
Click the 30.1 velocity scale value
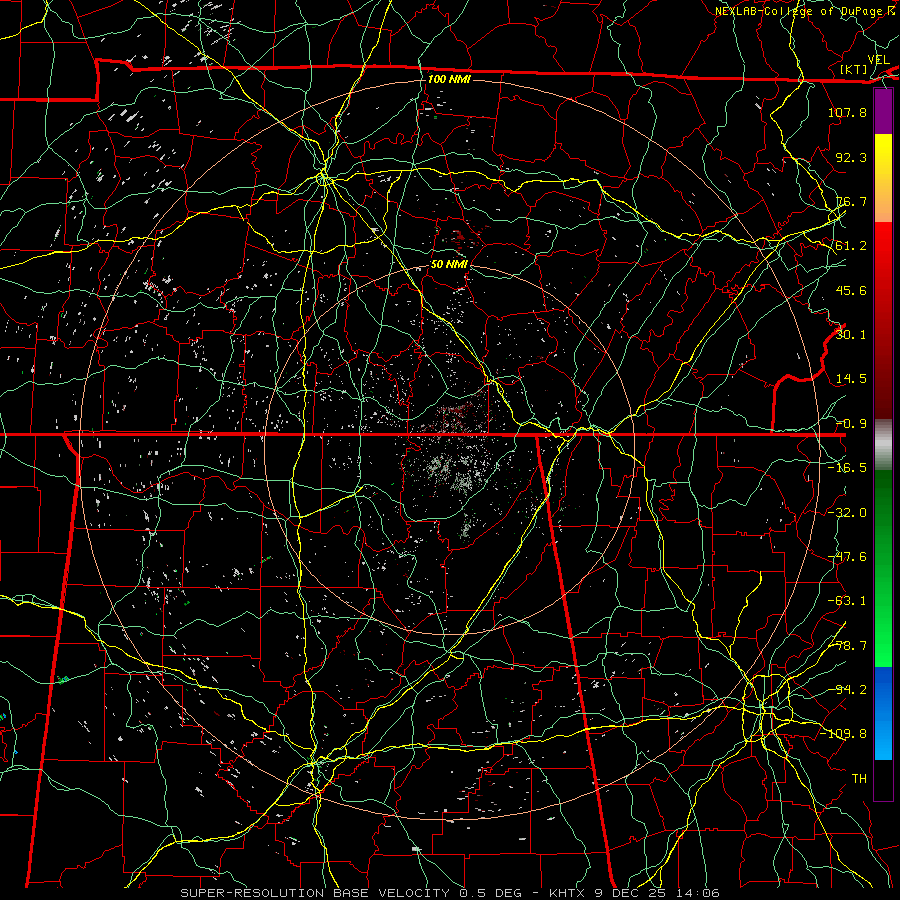(x=851, y=335)
